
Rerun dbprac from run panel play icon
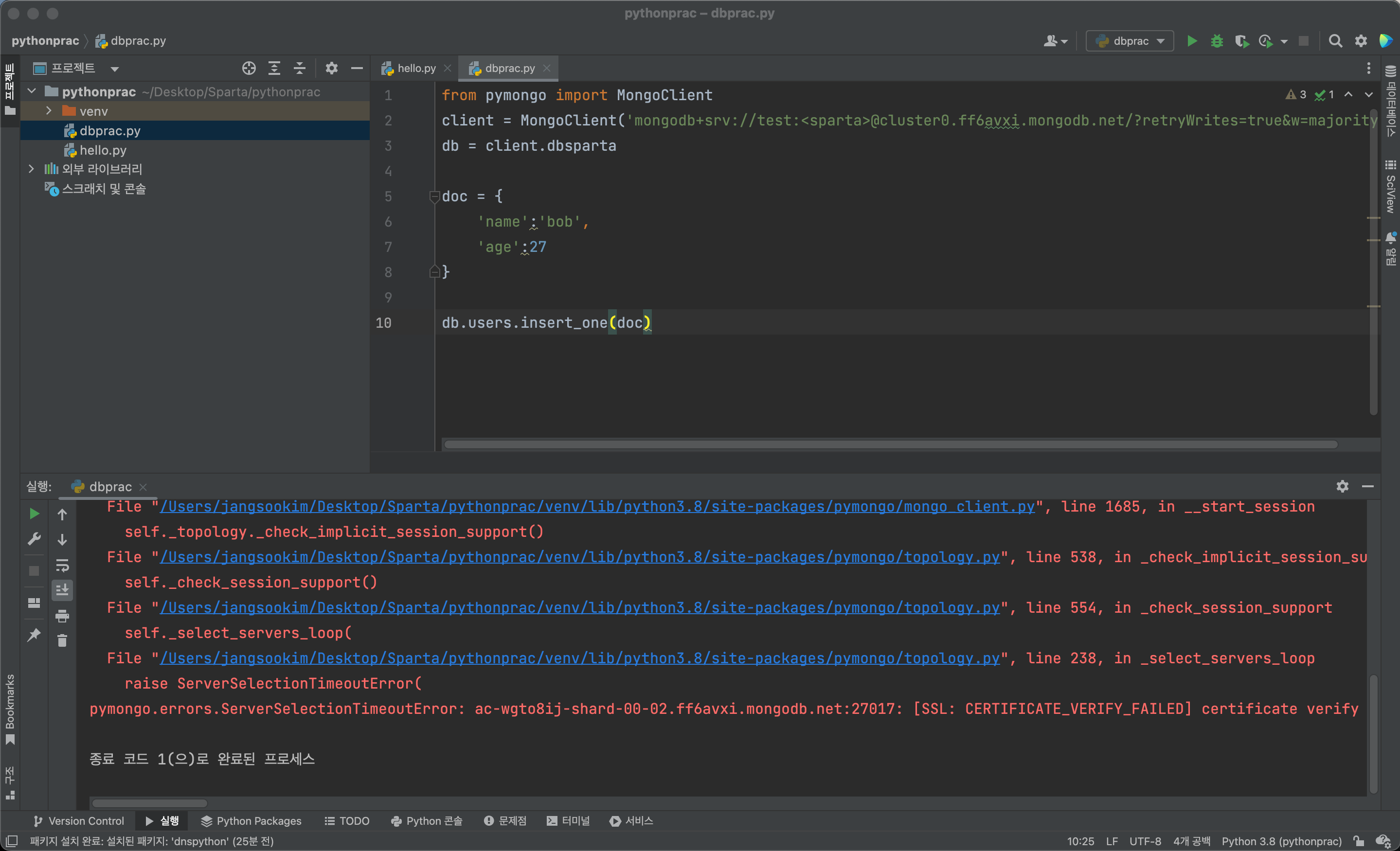point(34,514)
